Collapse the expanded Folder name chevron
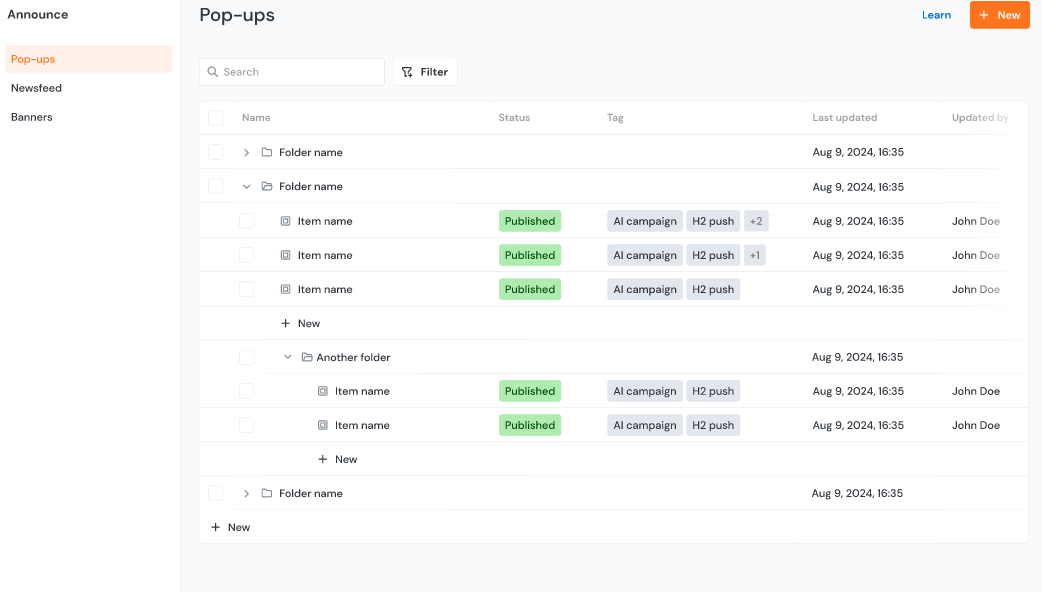The image size is (1042, 592). (247, 187)
